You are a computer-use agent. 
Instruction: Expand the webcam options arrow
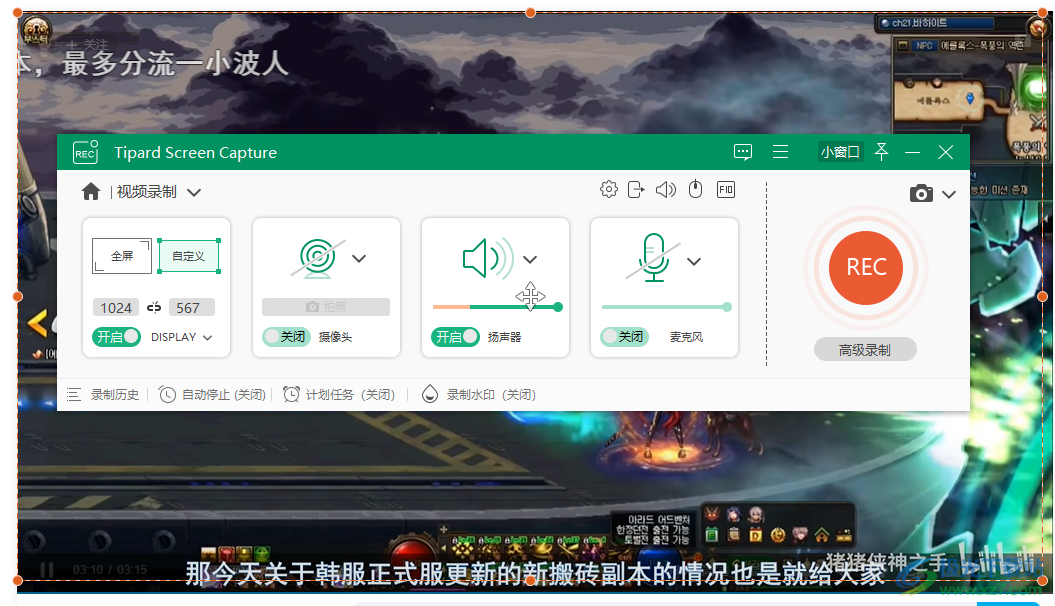[359, 258]
